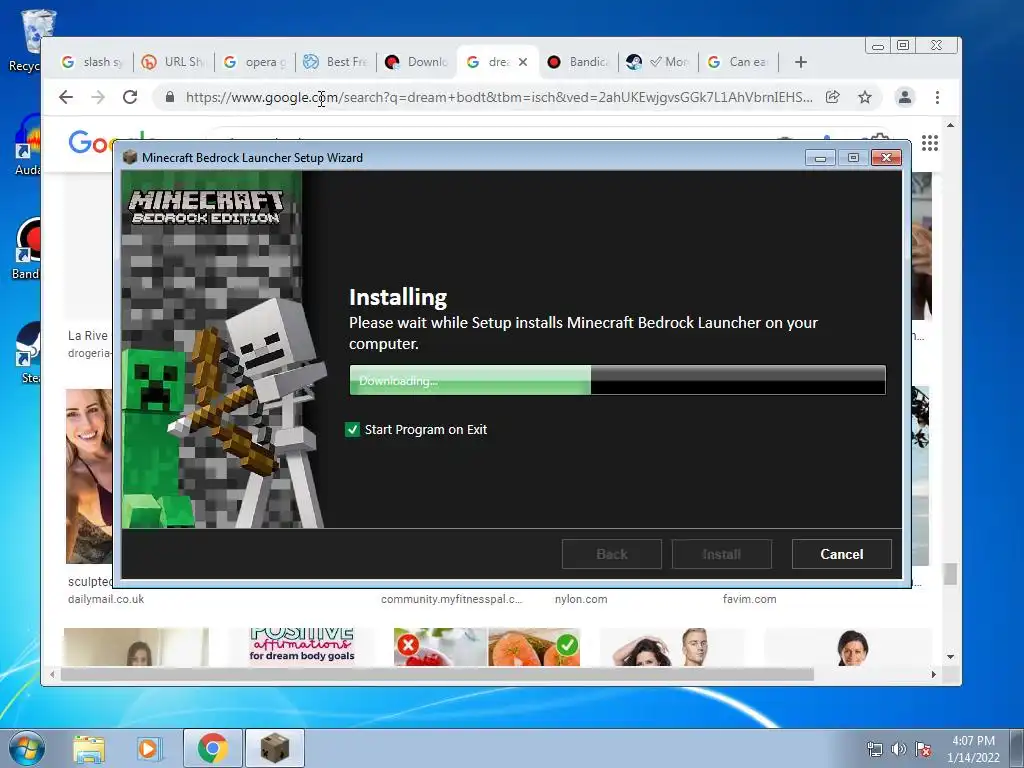Open the Google apps grid icon
The width and height of the screenshot is (1024, 768).
pyautogui.click(x=930, y=143)
